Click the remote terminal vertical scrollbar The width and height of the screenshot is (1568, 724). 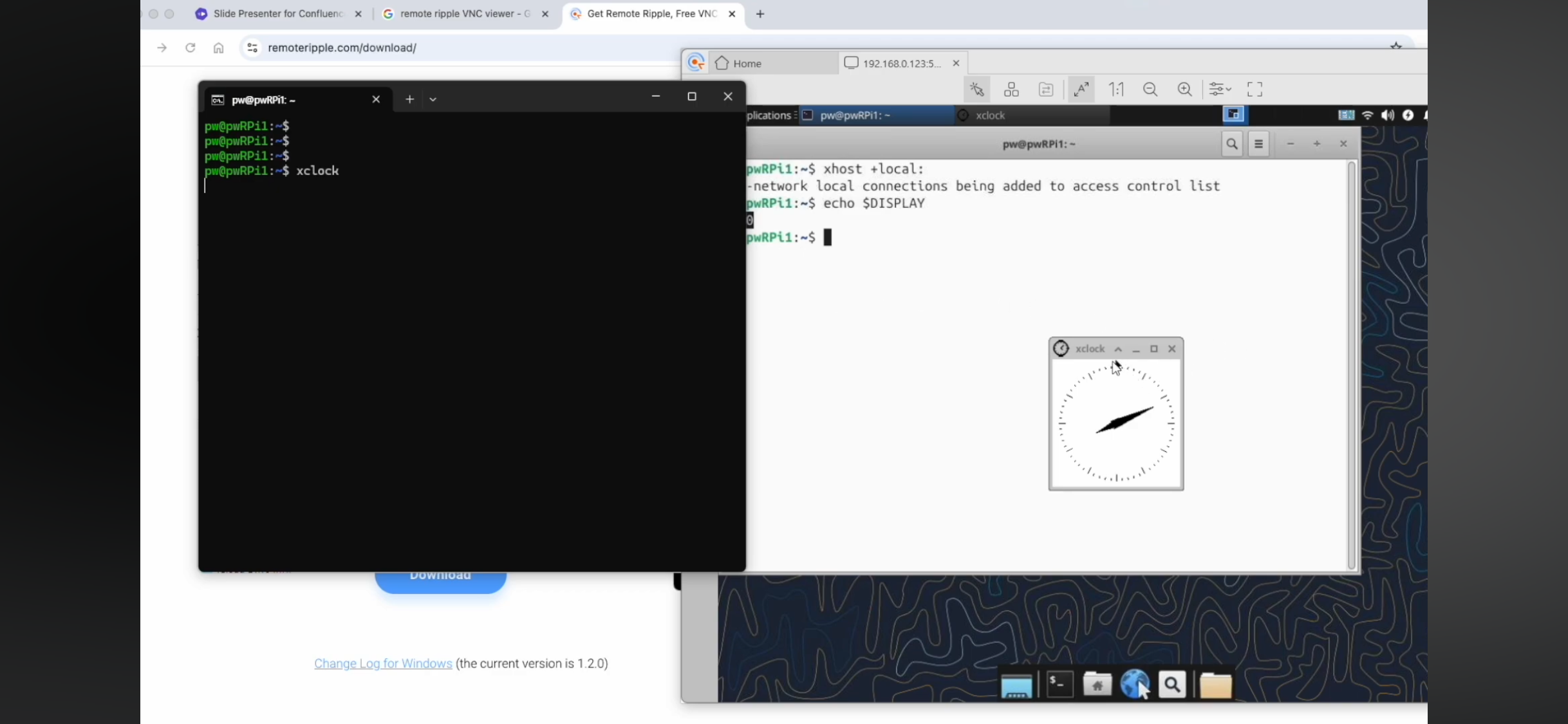[x=1351, y=364]
